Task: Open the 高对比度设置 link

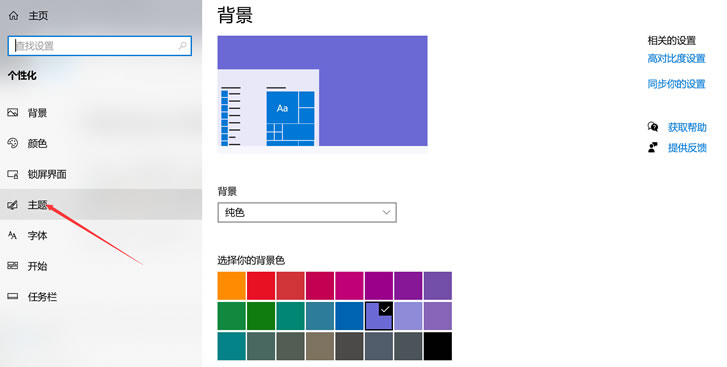Action: pos(676,58)
